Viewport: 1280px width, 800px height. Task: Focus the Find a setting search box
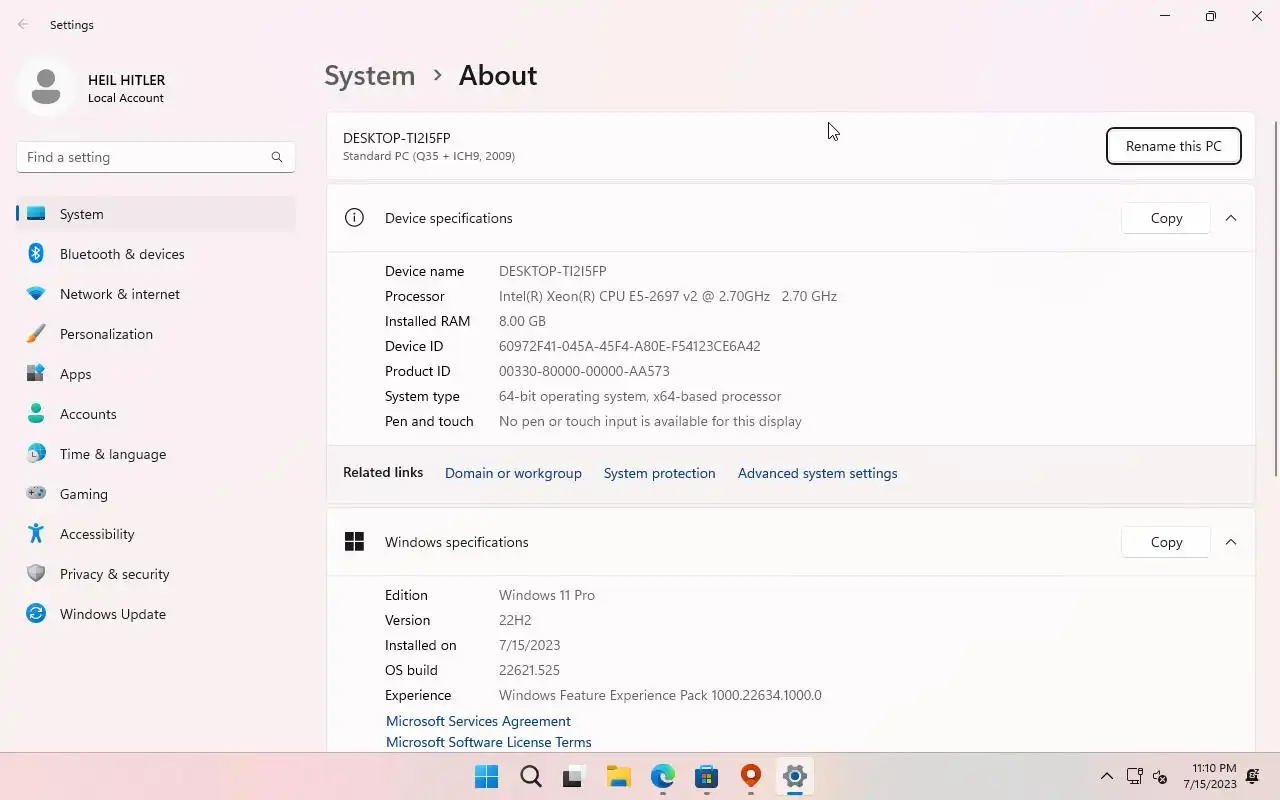(x=156, y=157)
